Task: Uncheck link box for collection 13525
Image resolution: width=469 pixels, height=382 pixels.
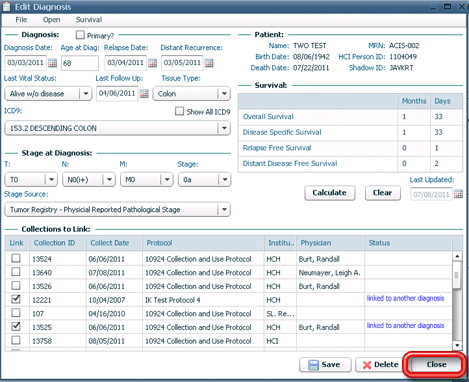Action: pos(16,327)
